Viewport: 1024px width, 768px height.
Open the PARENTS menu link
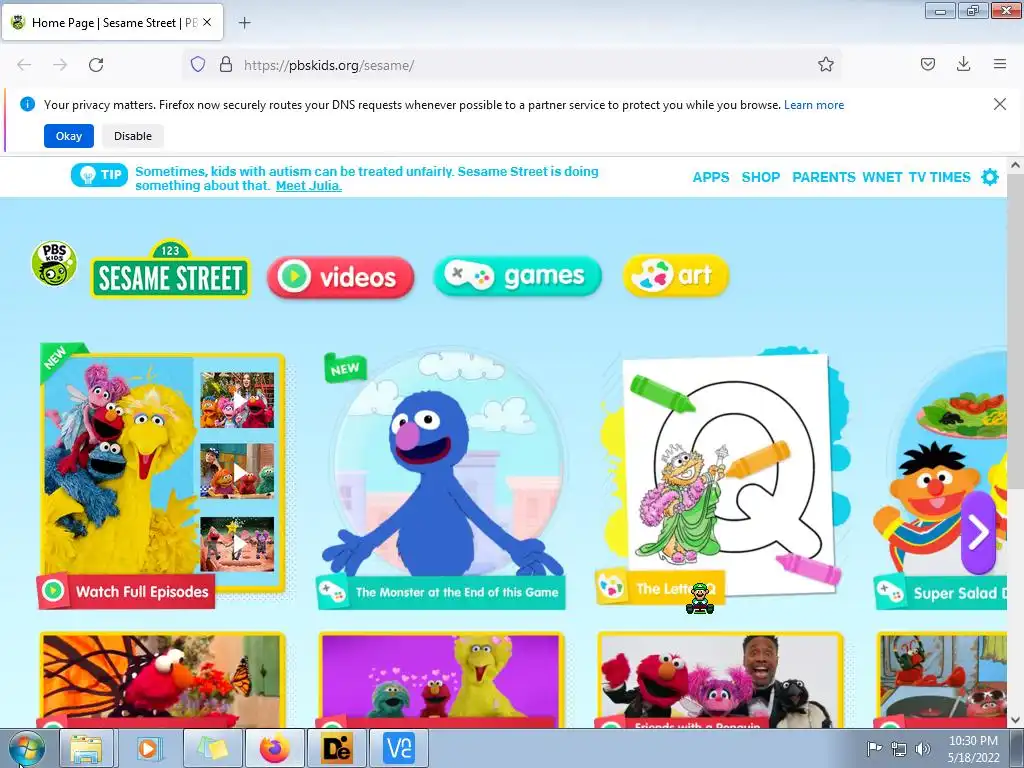point(824,177)
